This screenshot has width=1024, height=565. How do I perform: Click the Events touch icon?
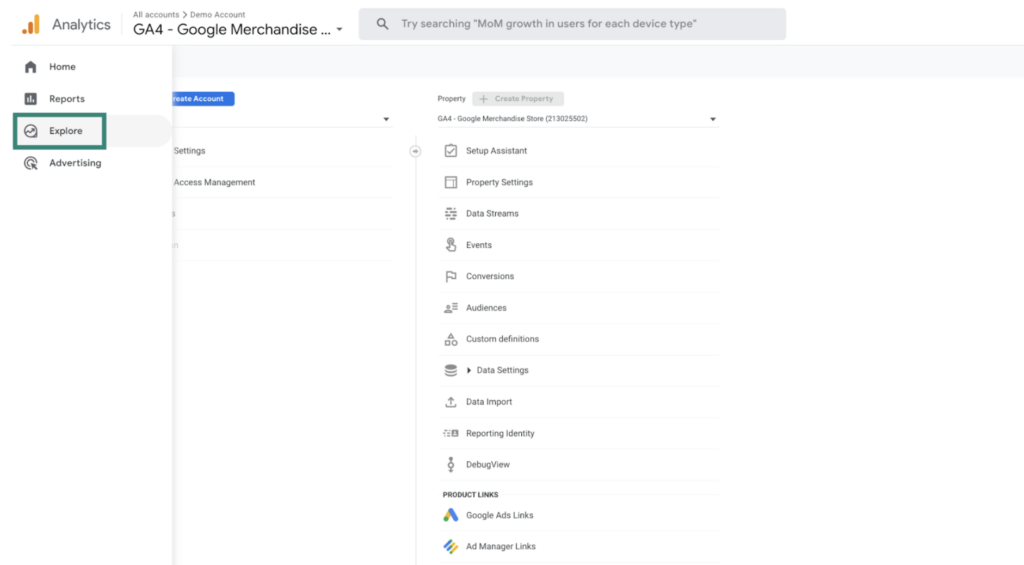tap(451, 245)
